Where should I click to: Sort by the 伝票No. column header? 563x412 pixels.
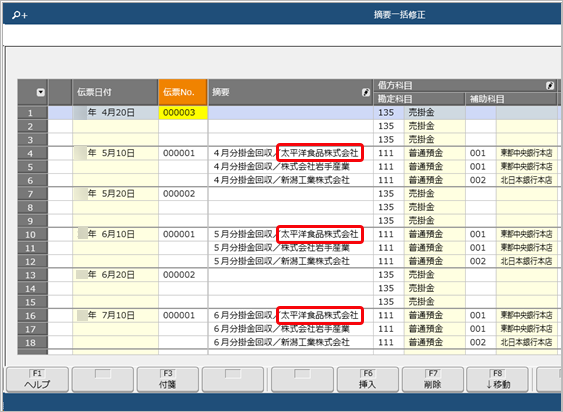point(183,92)
